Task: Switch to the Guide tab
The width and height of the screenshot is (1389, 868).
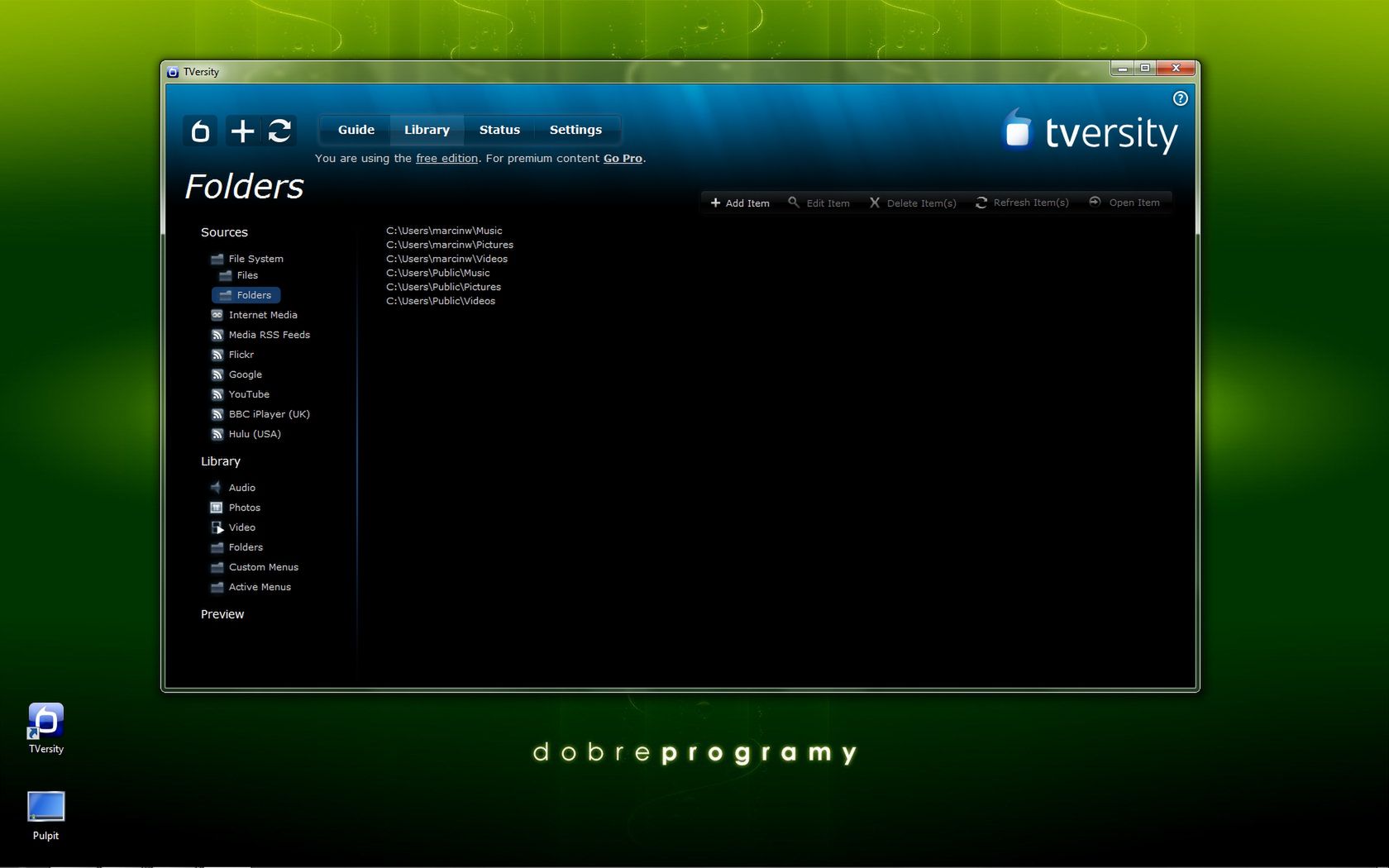Action: [x=356, y=130]
